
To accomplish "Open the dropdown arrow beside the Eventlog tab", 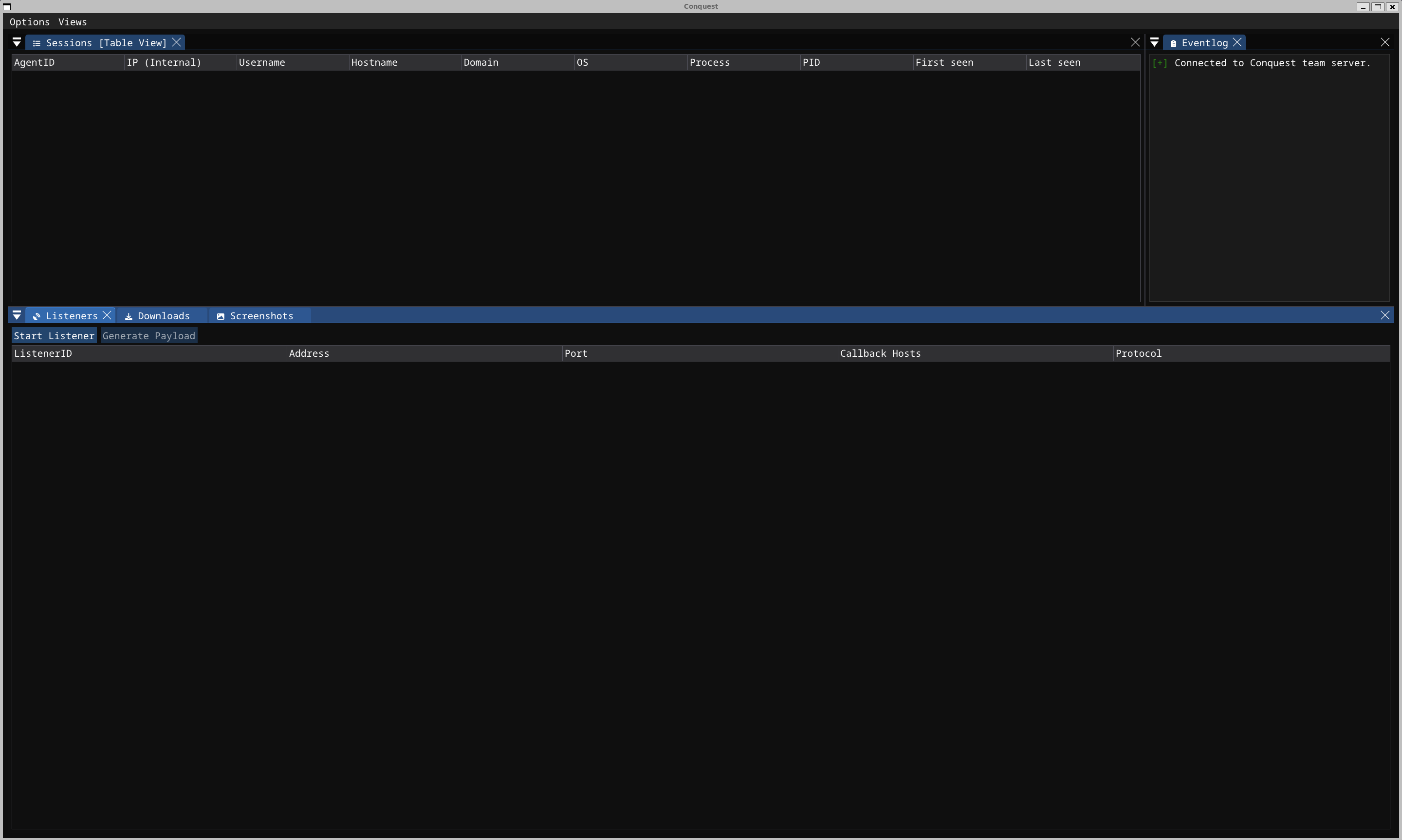I will (1154, 42).
